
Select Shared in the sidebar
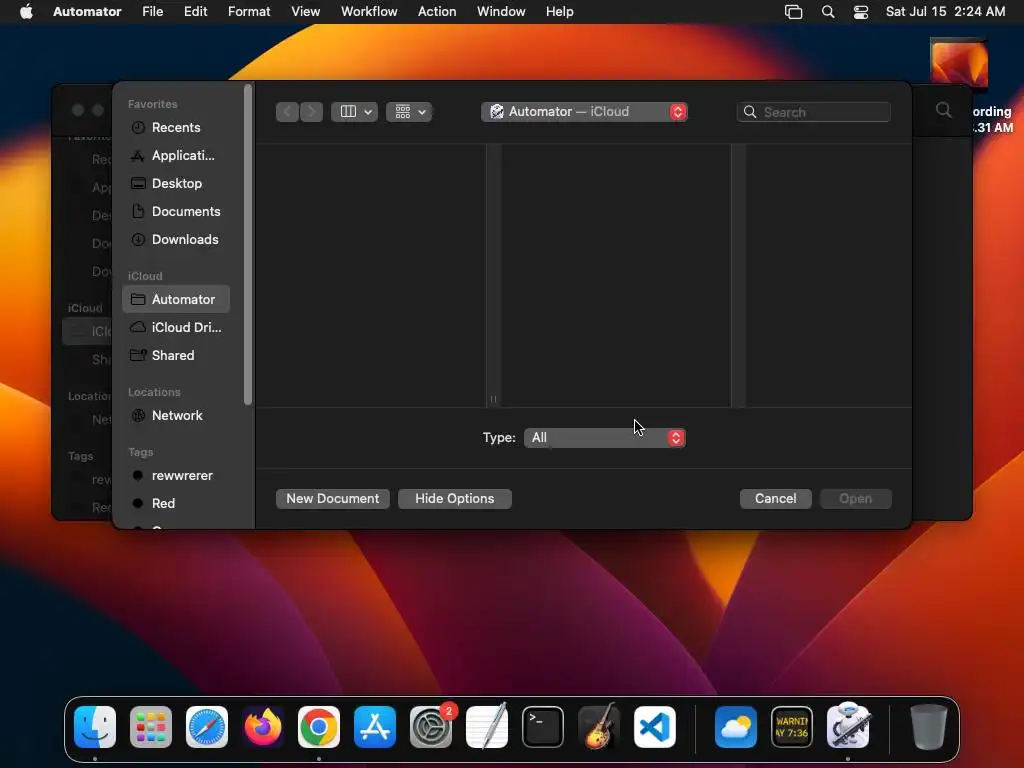[x=176, y=355]
